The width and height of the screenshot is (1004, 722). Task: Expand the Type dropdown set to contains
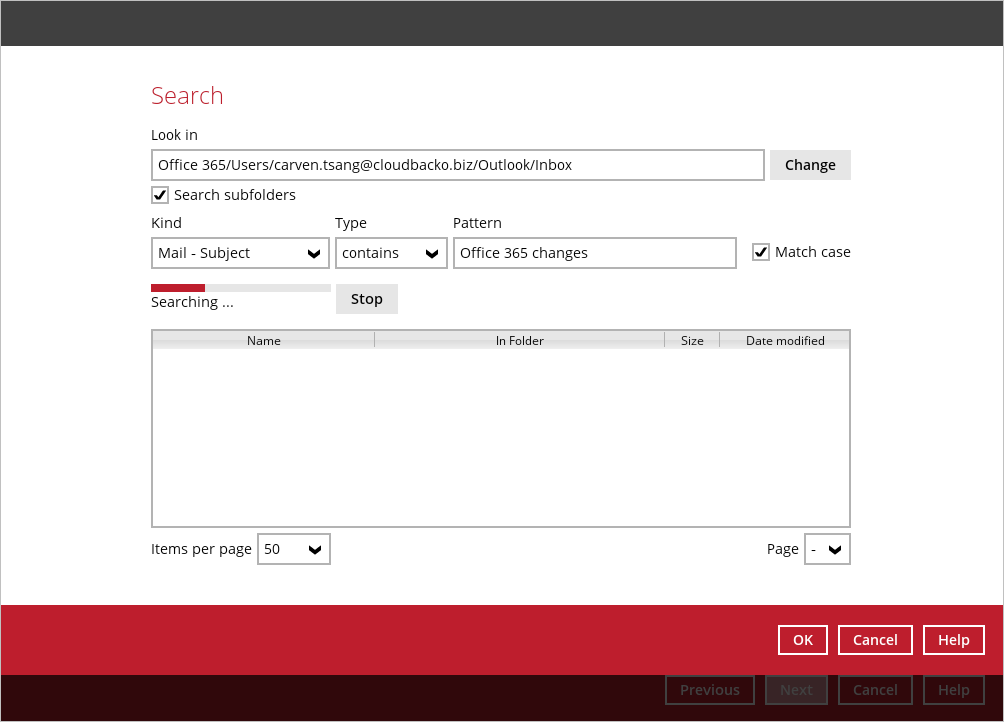point(391,253)
